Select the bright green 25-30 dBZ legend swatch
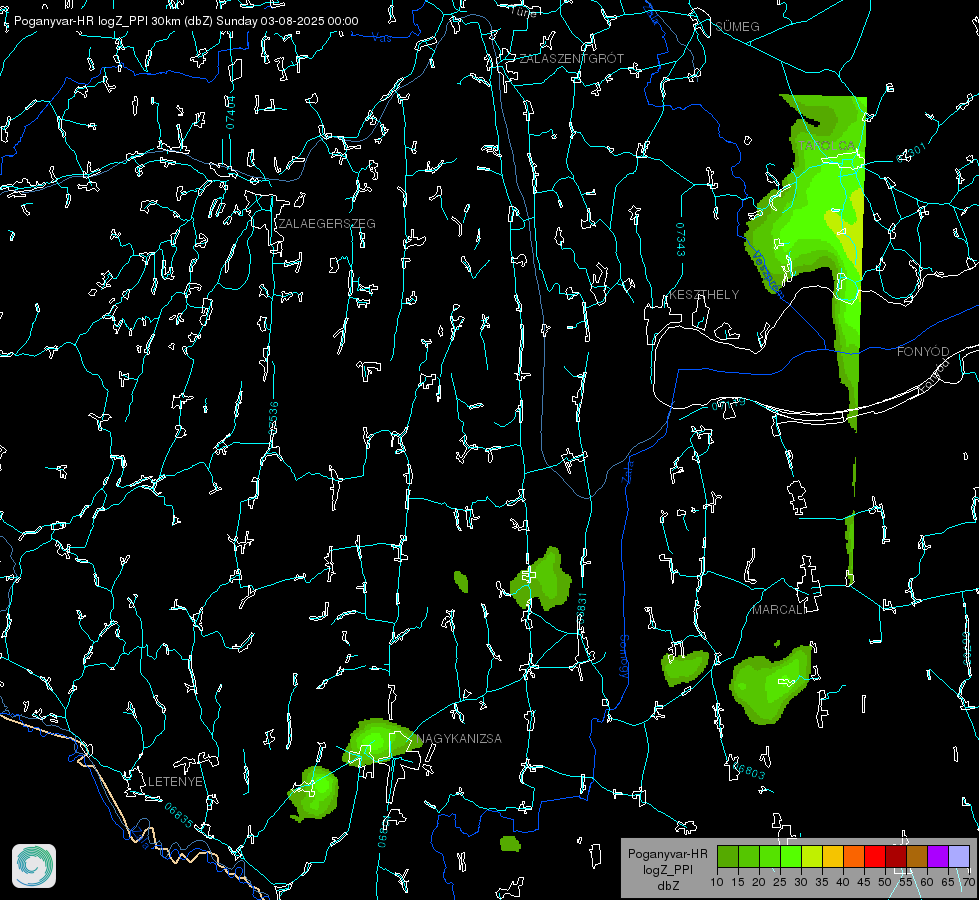Viewport: 979px width, 900px height. (791, 856)
